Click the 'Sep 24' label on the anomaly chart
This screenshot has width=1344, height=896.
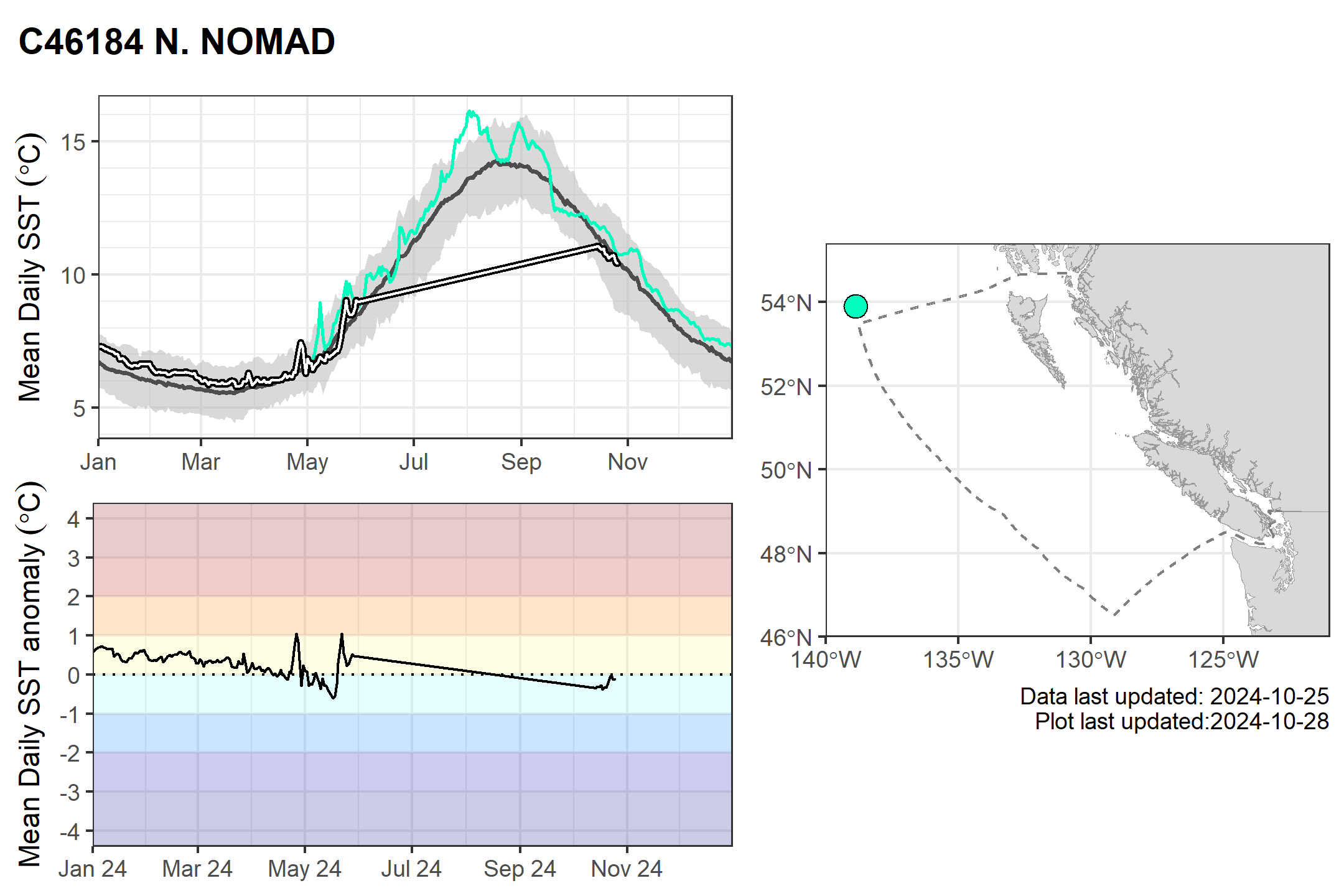[x=520, y=869]
